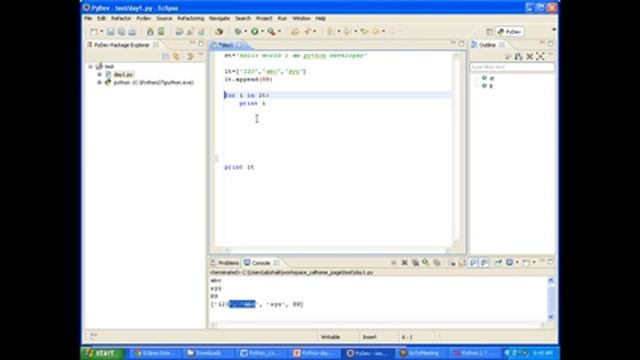Click the Console scrollbar up arrow
This screenshot has width=640, height=360.
pyautogui.click(x=551, y=281)
